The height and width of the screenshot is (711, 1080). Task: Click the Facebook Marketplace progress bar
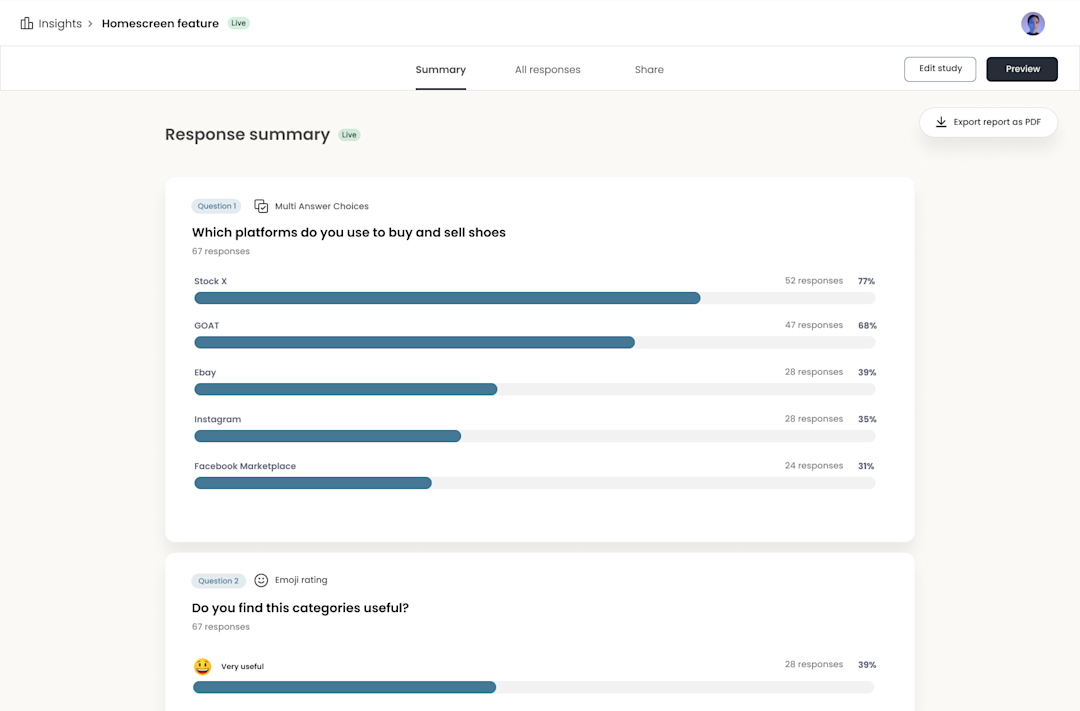(534, 483)
